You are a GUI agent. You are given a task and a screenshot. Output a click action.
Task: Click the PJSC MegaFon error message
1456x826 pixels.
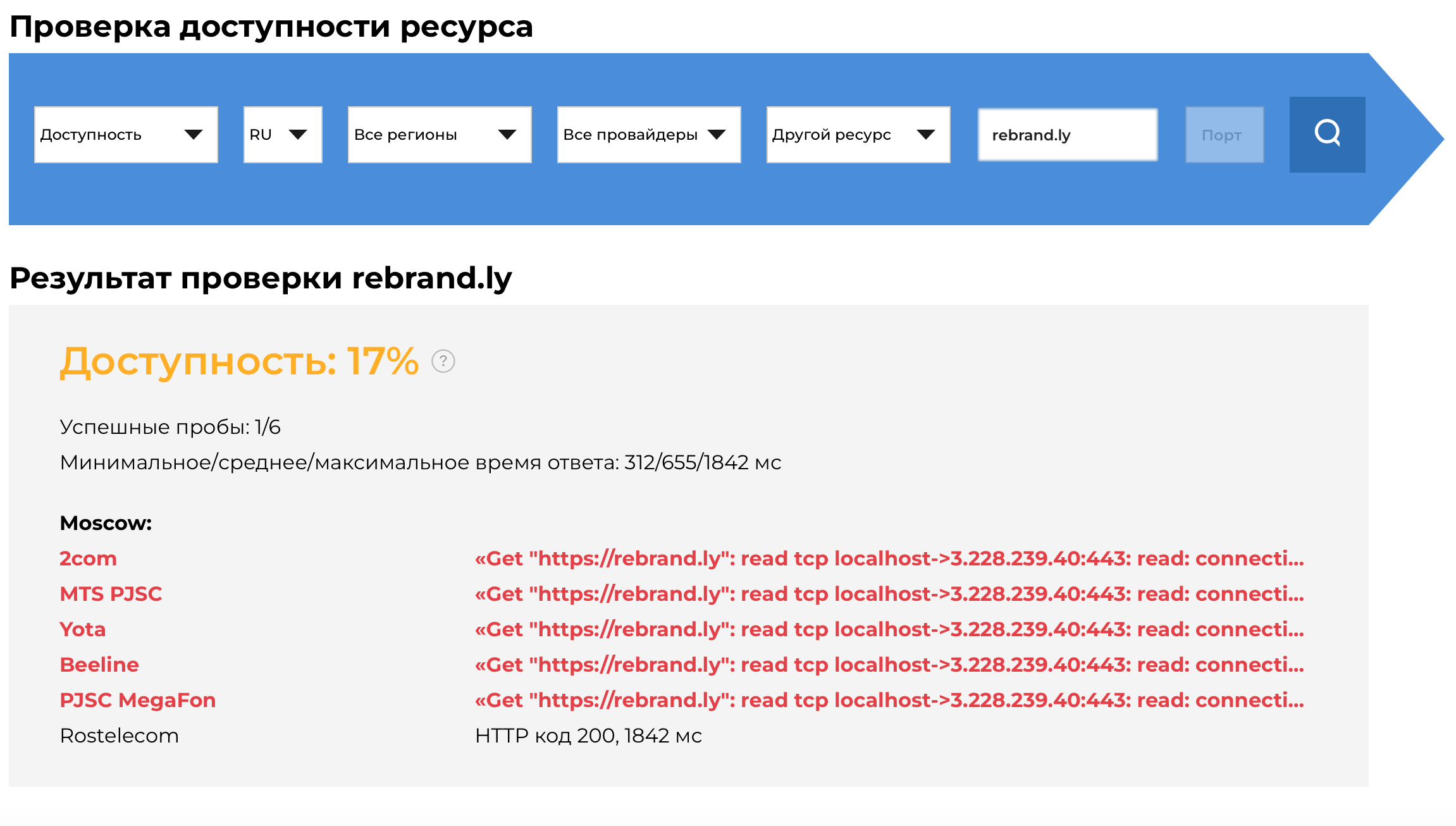[889, 700]
